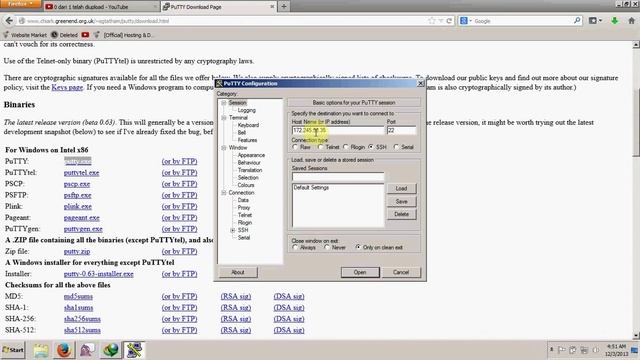640x360 pixels.
Task: Open the Website Market bookmark
Action: [25, 35]
